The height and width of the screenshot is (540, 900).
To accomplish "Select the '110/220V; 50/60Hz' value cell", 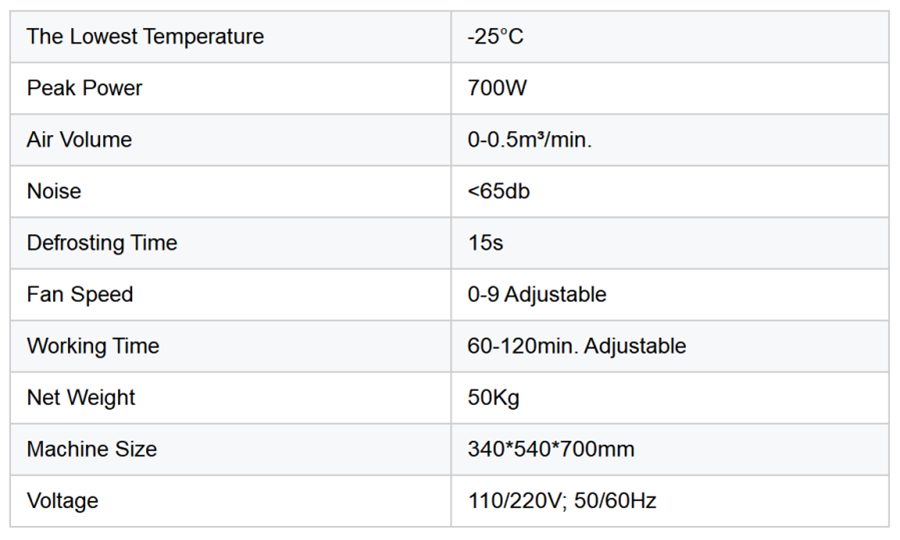I will pos(562,501).
